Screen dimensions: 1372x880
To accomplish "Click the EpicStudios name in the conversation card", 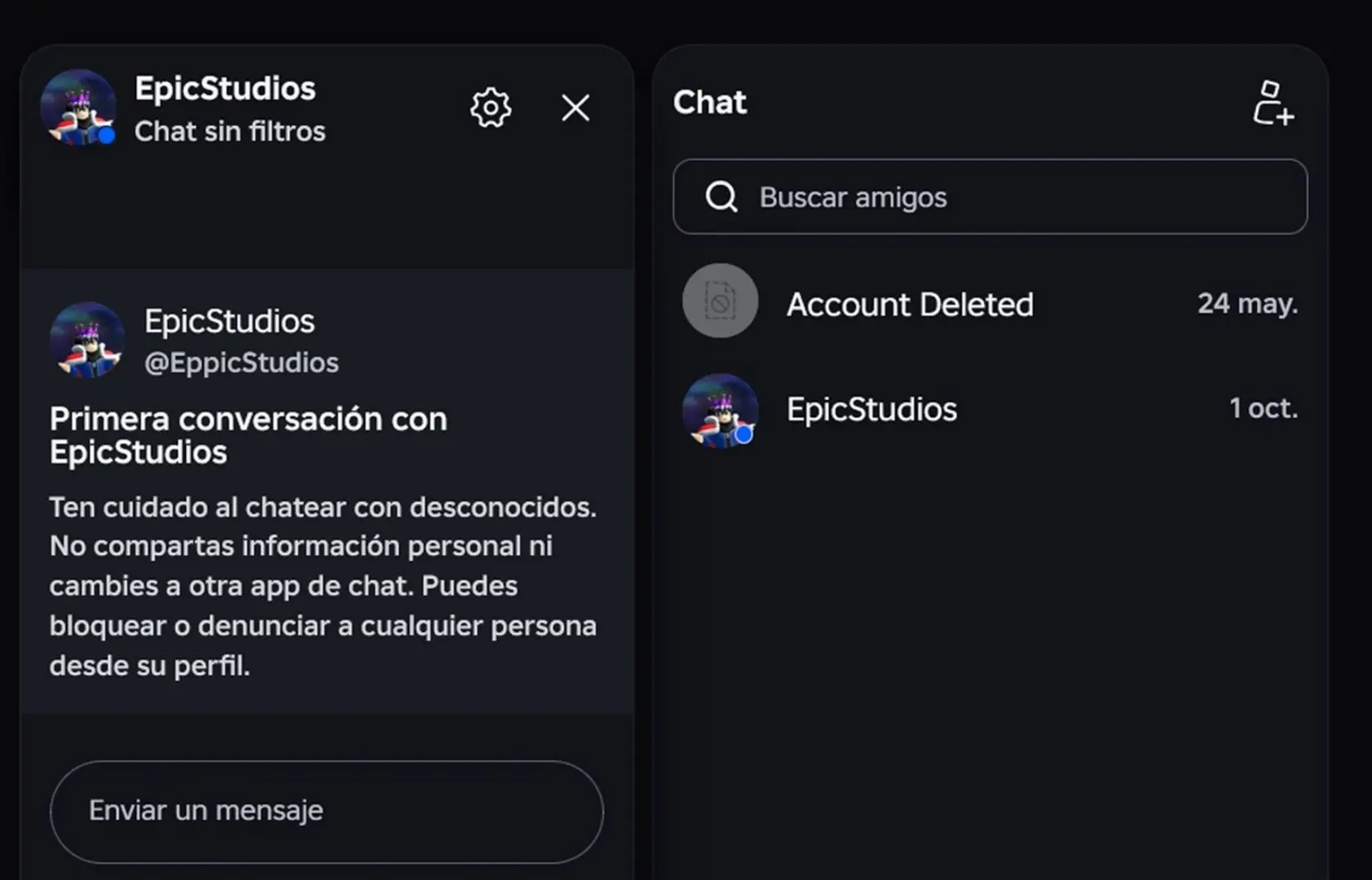I will [x=229, y=321].
